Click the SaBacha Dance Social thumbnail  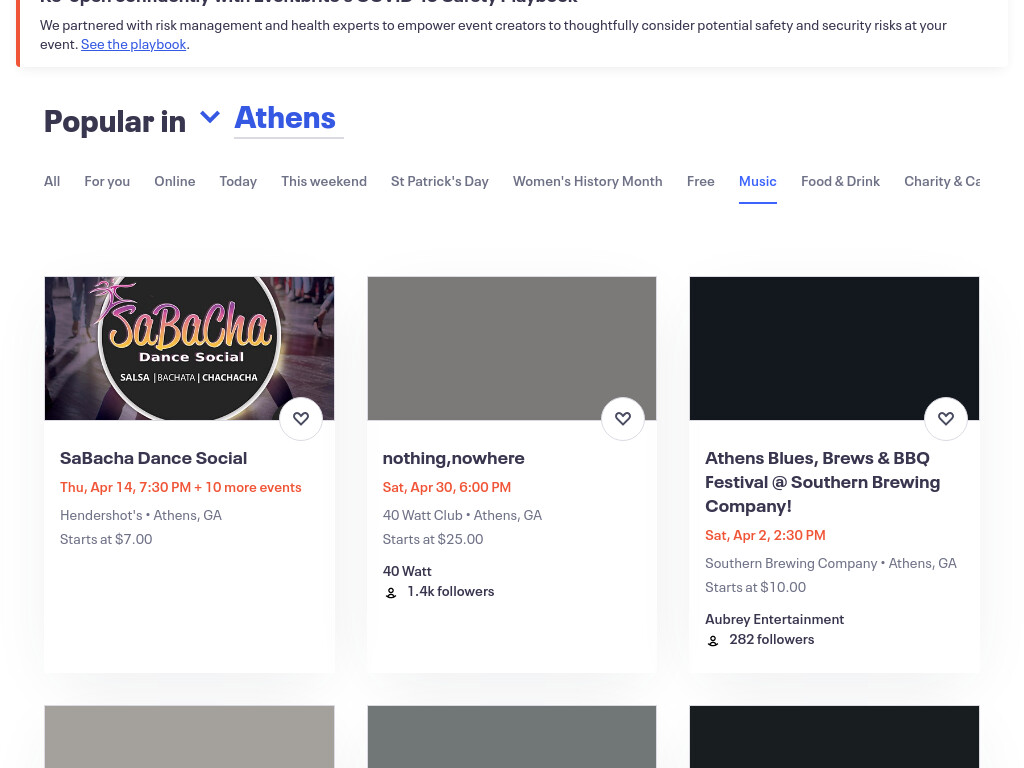189,348
